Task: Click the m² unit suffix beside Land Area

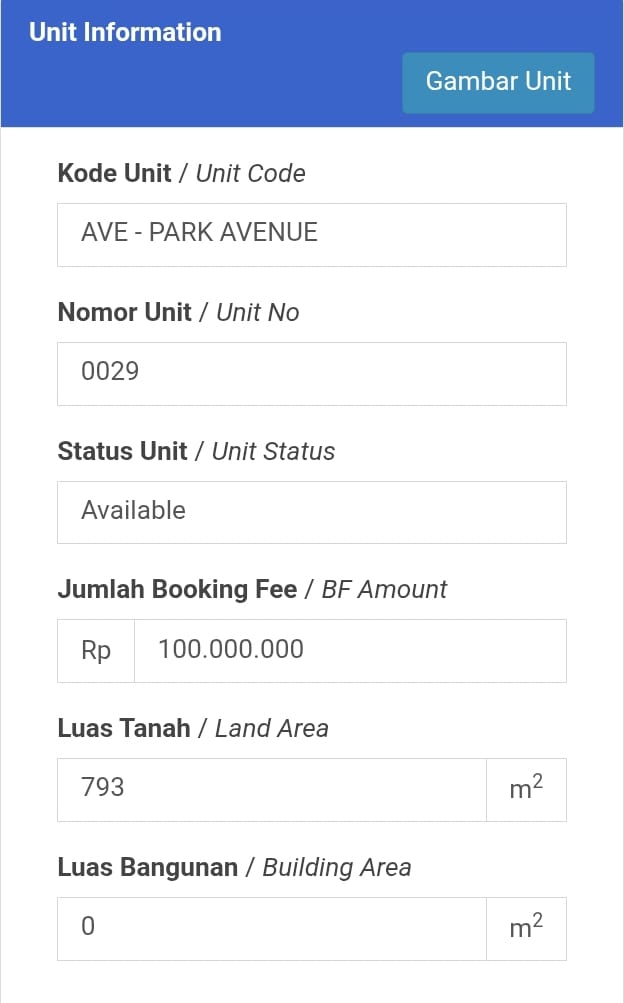Action: coord(526,789)
